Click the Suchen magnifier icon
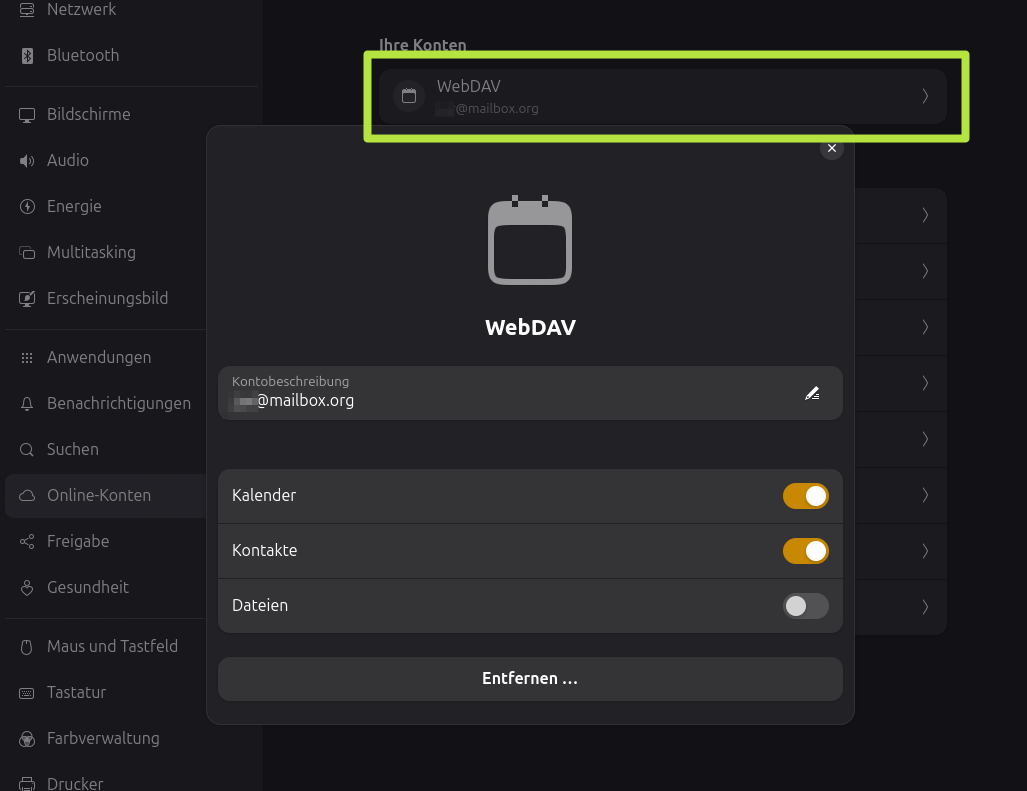 (27, 450)
